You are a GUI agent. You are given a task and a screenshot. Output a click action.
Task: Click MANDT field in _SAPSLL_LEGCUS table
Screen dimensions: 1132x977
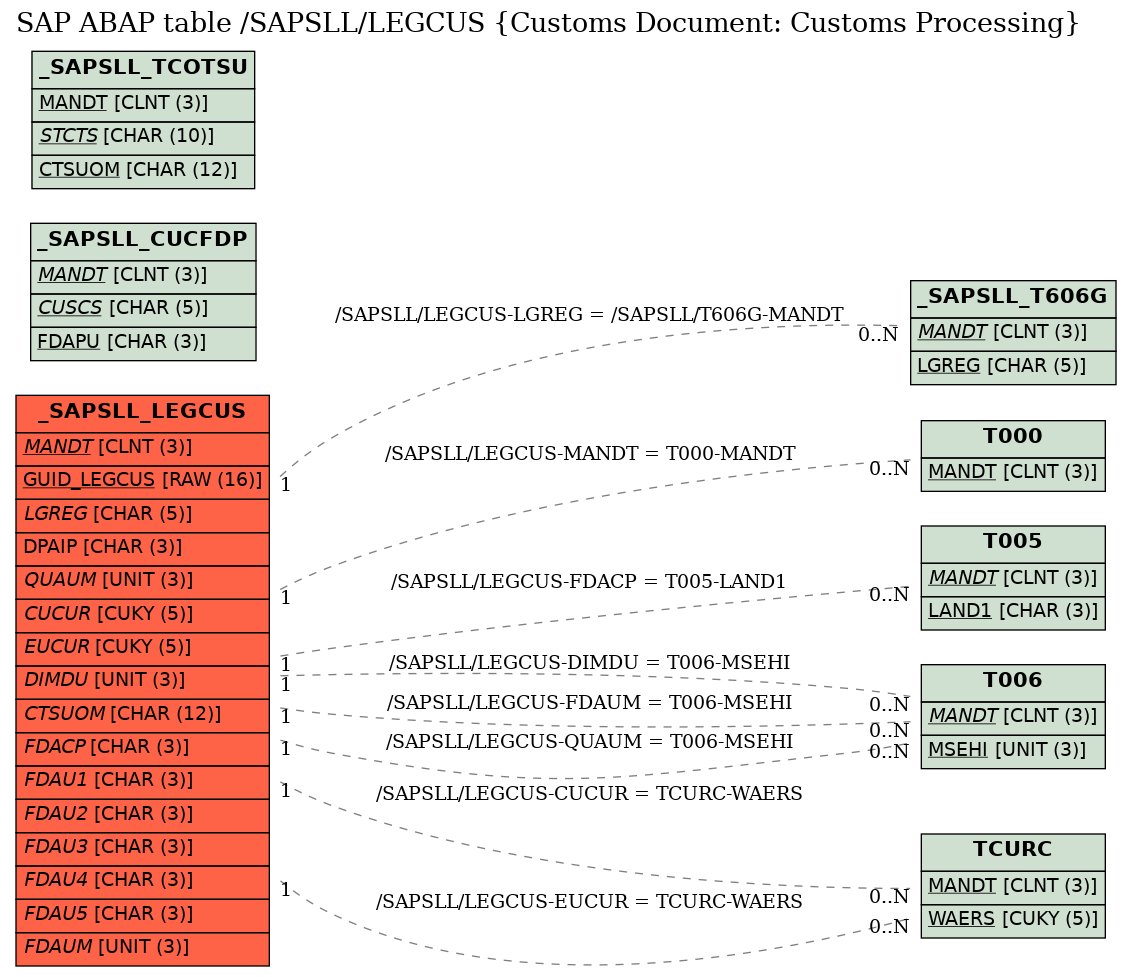click(142, 448)
